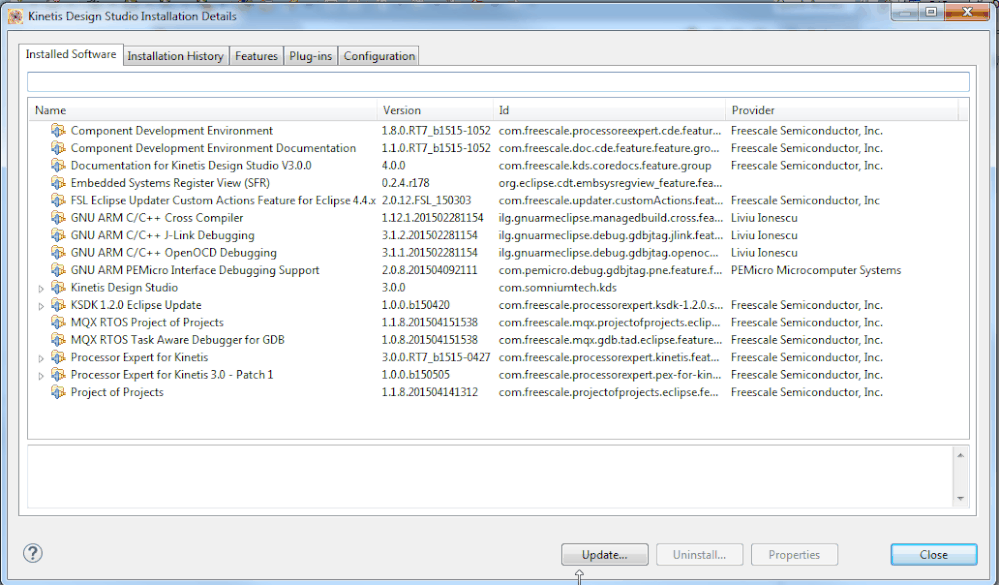The height and width of the screenshot is (585, 999).
Task: Click the PEMicro Microcomputer Systems provider cell
Action: (x=816, y=270)
